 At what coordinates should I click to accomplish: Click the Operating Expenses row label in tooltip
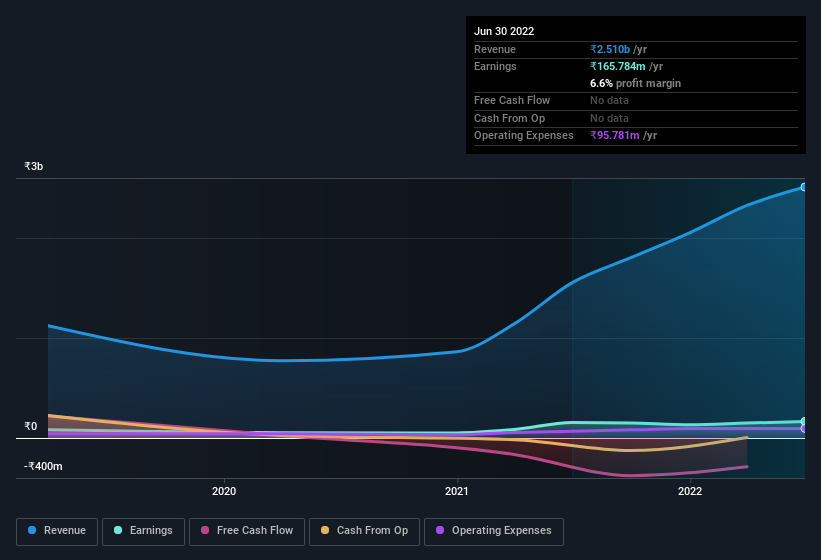[x=524, y=135]
